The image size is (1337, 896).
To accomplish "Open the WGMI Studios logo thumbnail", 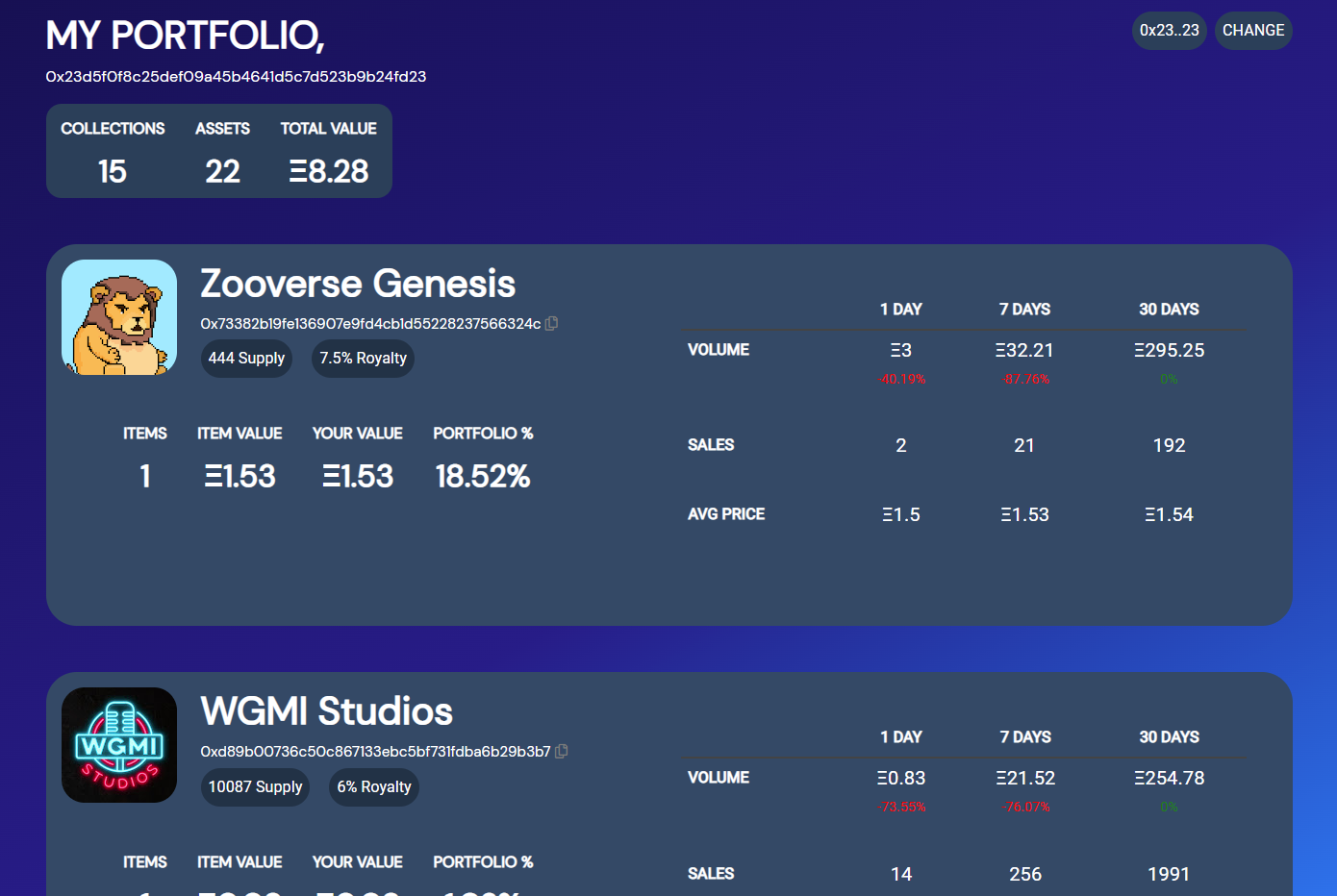I will (x=119, y=745).
